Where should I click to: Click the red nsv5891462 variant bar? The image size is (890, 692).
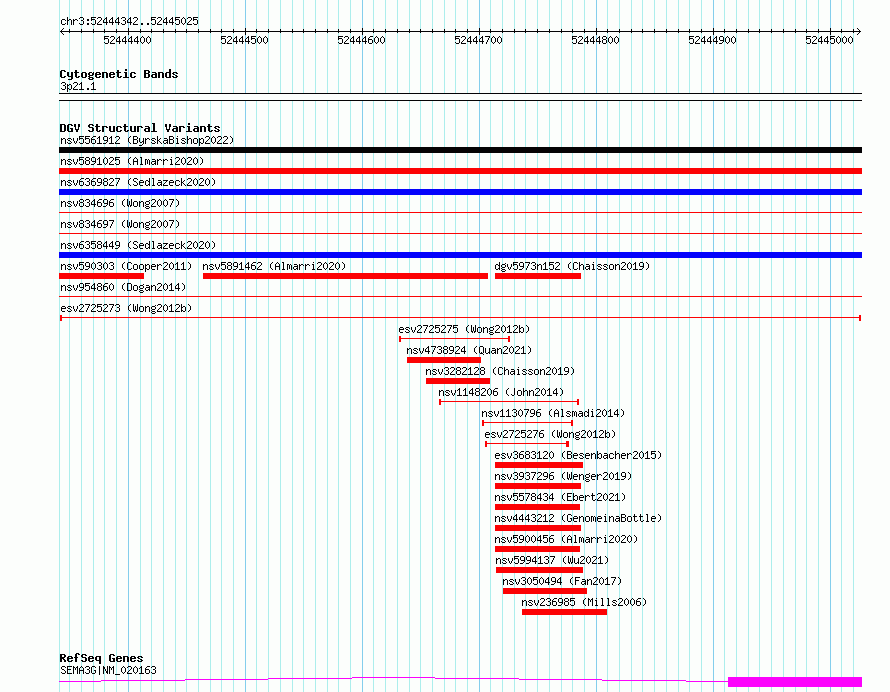[x=345, y=276]
